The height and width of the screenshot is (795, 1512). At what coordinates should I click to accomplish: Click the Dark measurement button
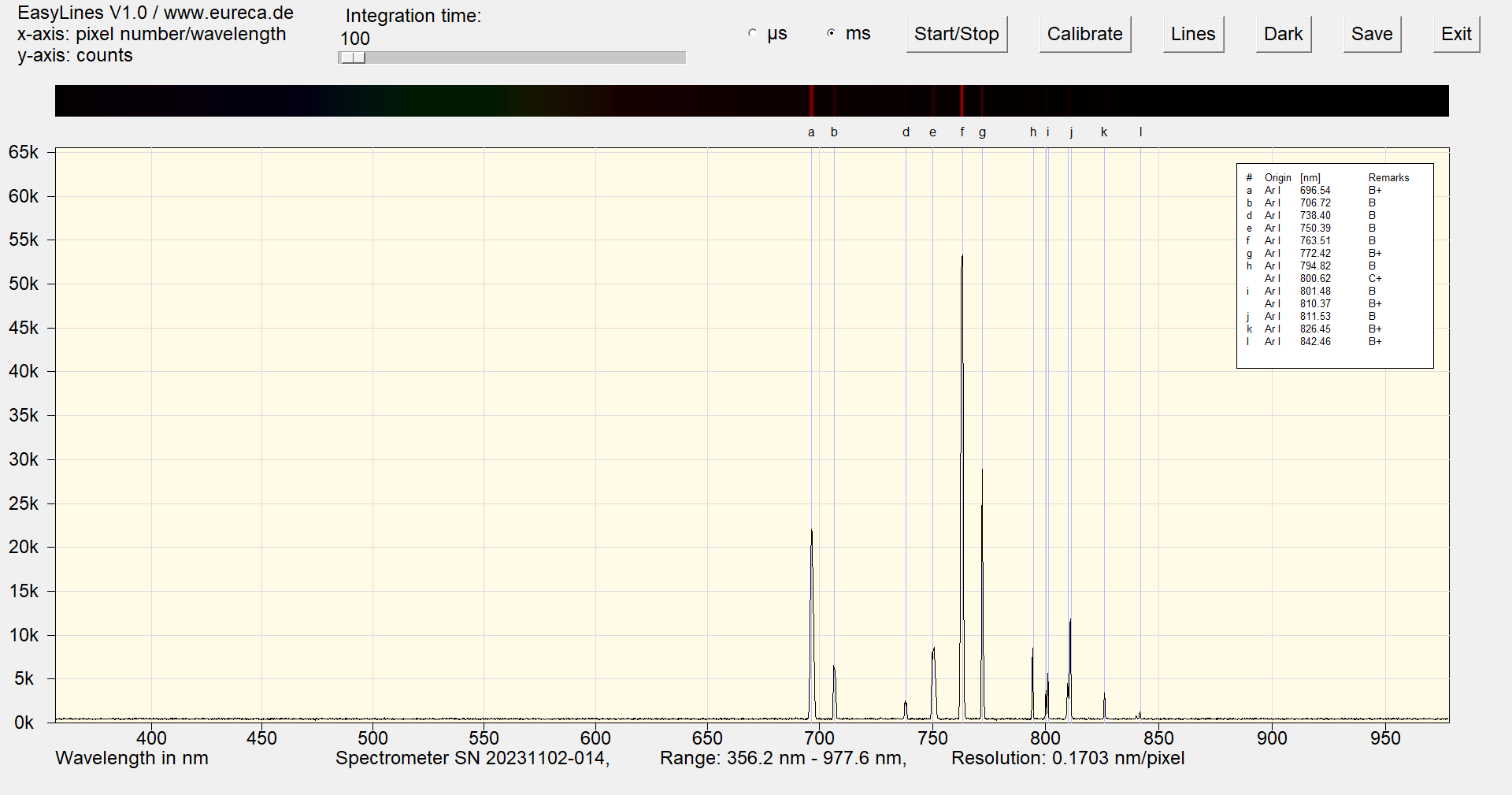pyautogui.click(x=1283, y=34)
